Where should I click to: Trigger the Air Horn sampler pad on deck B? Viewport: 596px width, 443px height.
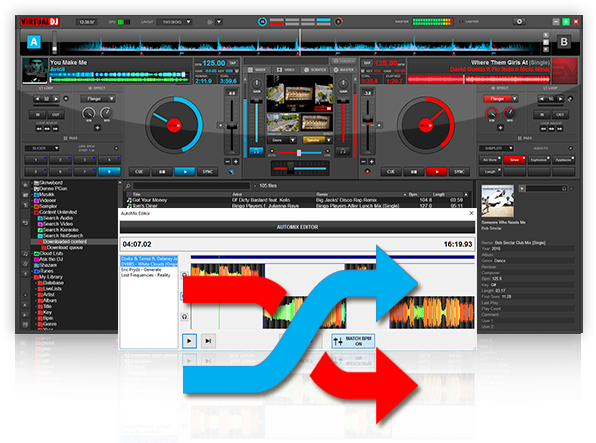490,160
